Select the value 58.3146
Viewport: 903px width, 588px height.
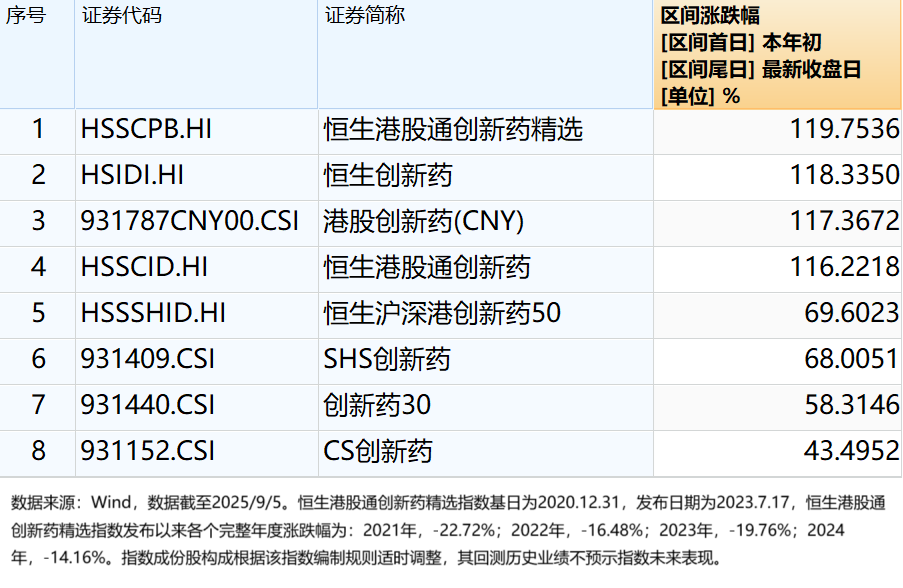[851, 405]
